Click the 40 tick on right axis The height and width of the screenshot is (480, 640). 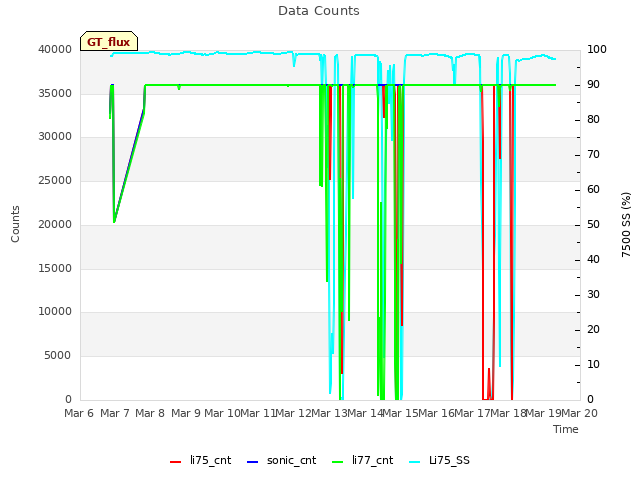point(593,260)
